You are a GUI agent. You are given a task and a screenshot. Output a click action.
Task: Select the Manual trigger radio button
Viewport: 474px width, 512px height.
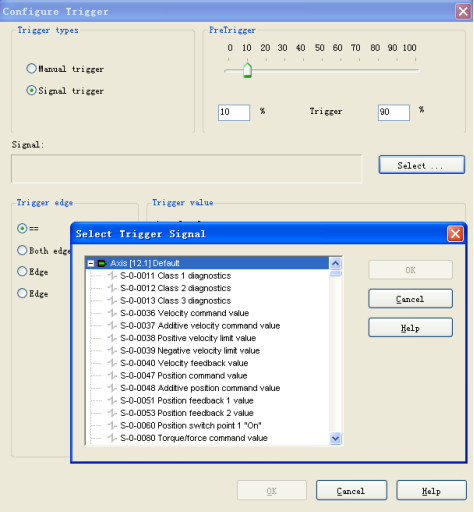tap(31, 69)
